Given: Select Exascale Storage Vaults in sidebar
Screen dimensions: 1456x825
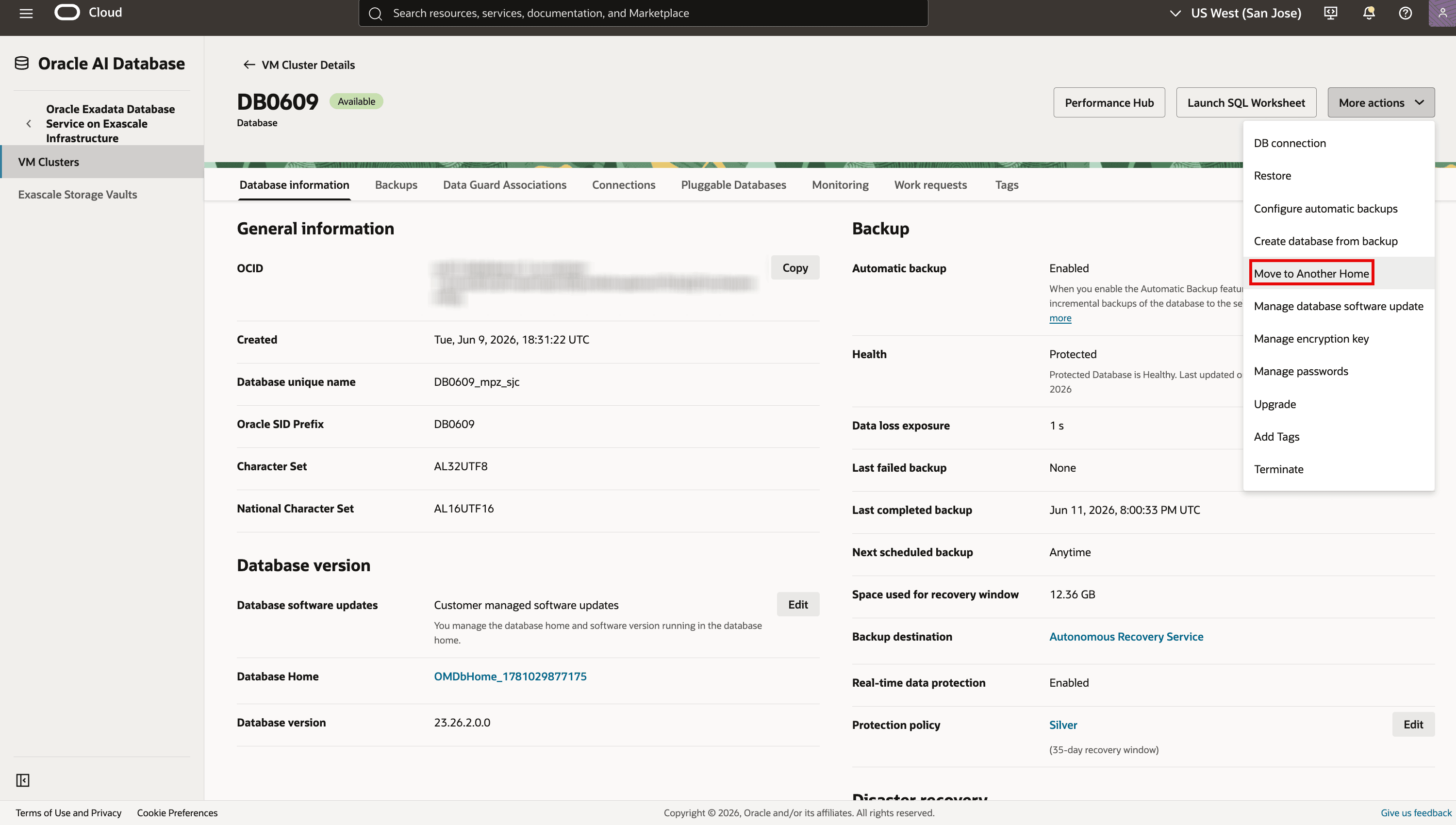Looking at the screenshot, I should pos(77,194).
